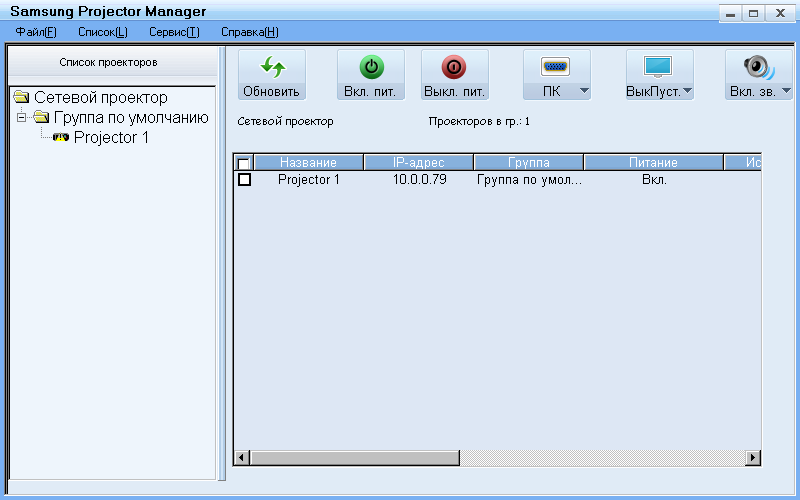The width and height of the screenshot is (800, 500).
Task: Open the ВыкПуст. dropdown arrow
Action: click(x=687, y=91)
